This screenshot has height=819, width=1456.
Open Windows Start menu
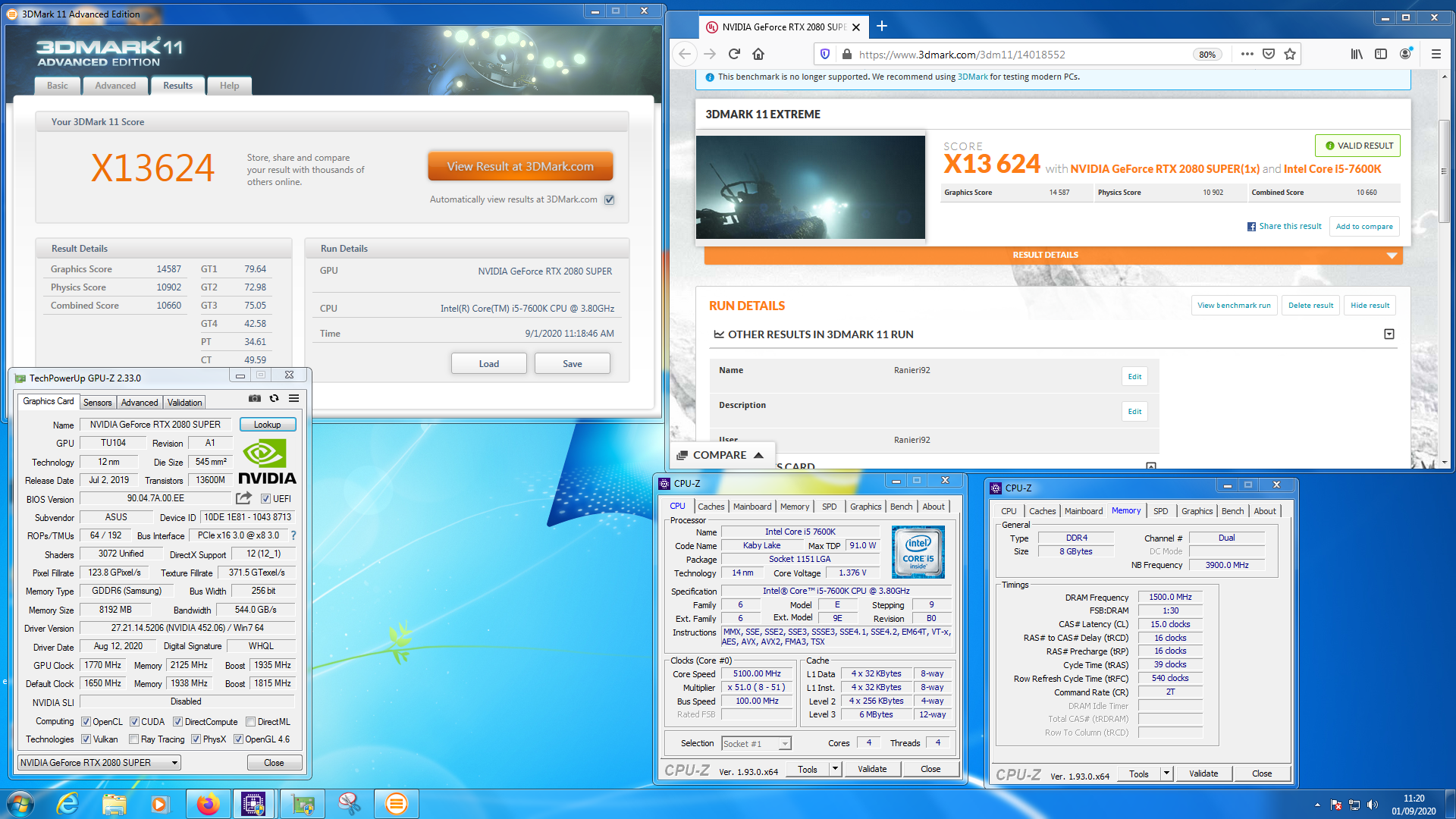point(20,804)
